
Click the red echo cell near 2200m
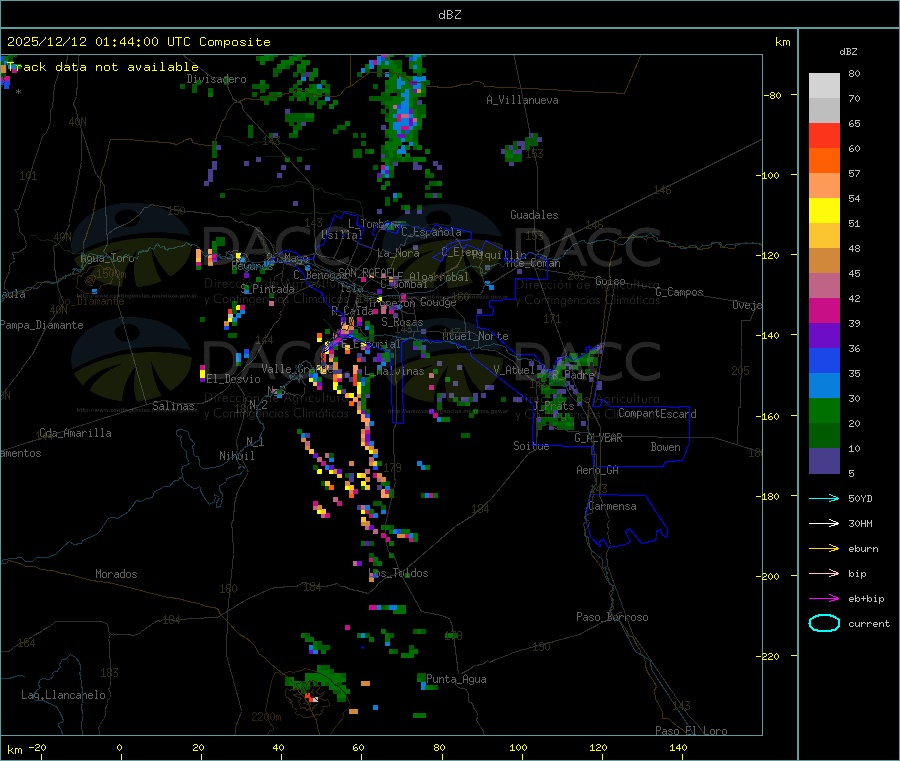[x=309, y=698]
